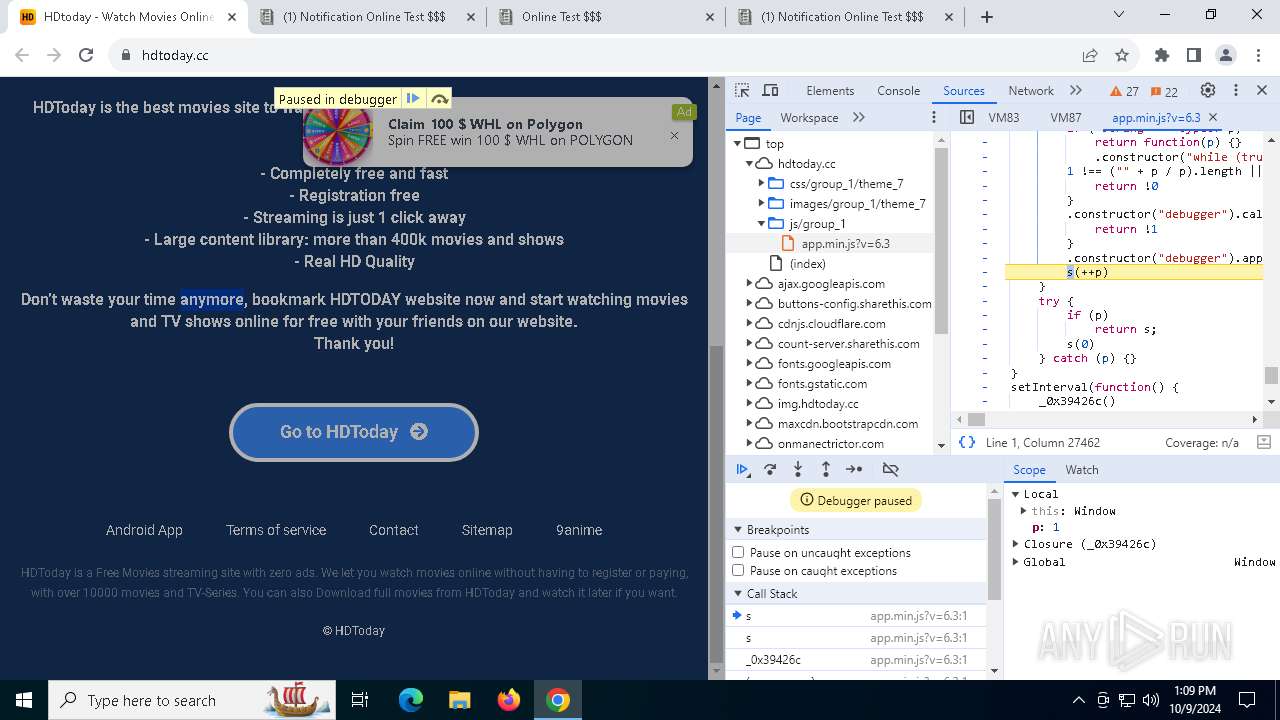Click the 27 errors warning counter
Viewport: 1280px width, 720px height.
[1124, 91]
